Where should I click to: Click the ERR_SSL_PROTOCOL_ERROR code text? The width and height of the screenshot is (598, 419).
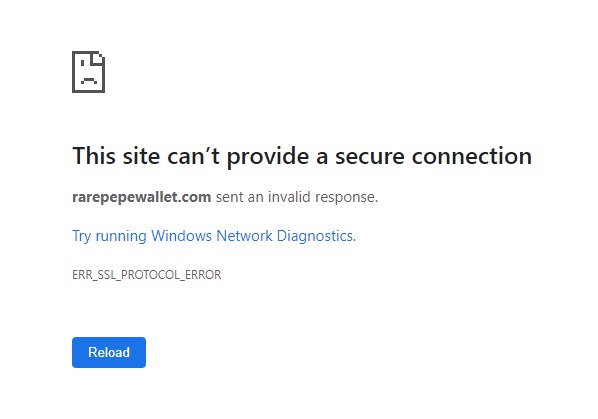click(146, 275)
